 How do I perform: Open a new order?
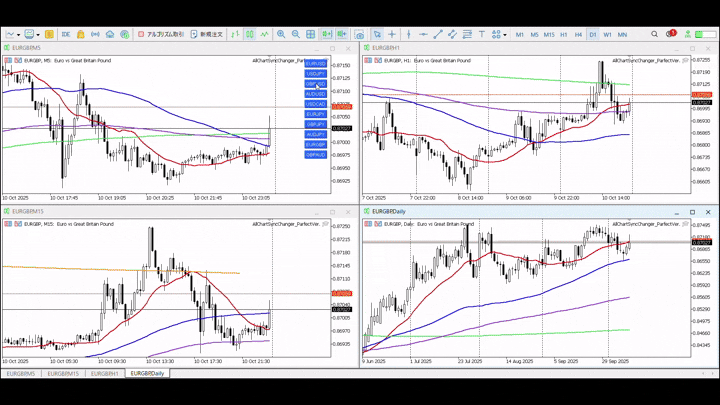click(207, 34)
